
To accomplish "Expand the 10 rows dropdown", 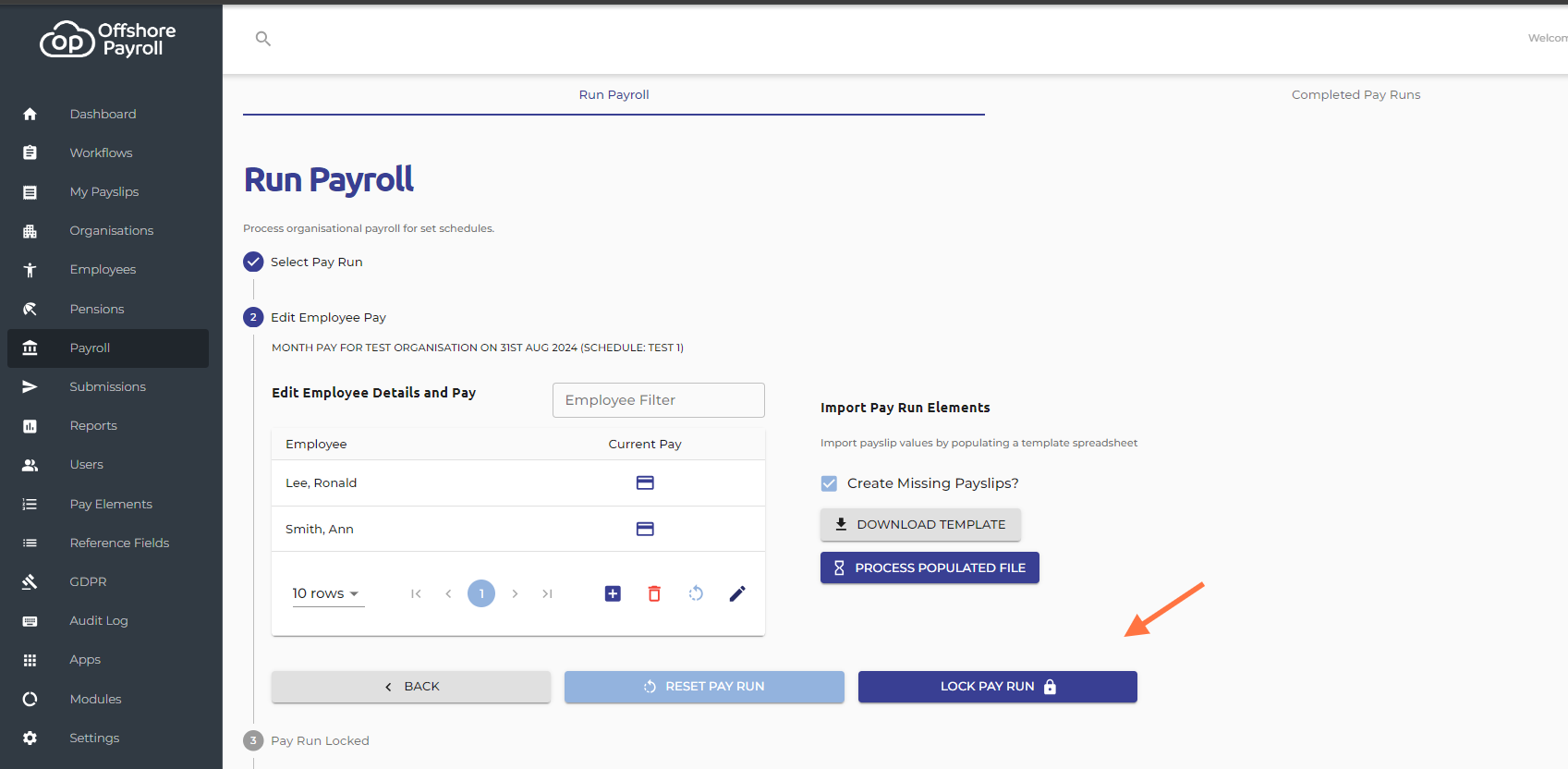I will tap(328, 593).
